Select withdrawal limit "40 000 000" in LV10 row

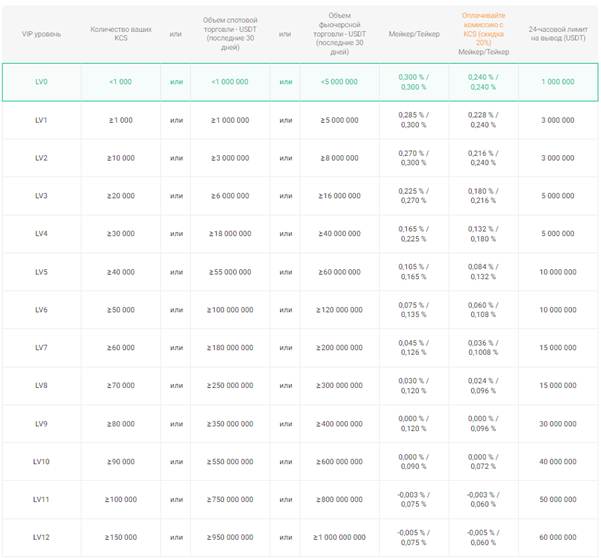(x=558, y=462)
